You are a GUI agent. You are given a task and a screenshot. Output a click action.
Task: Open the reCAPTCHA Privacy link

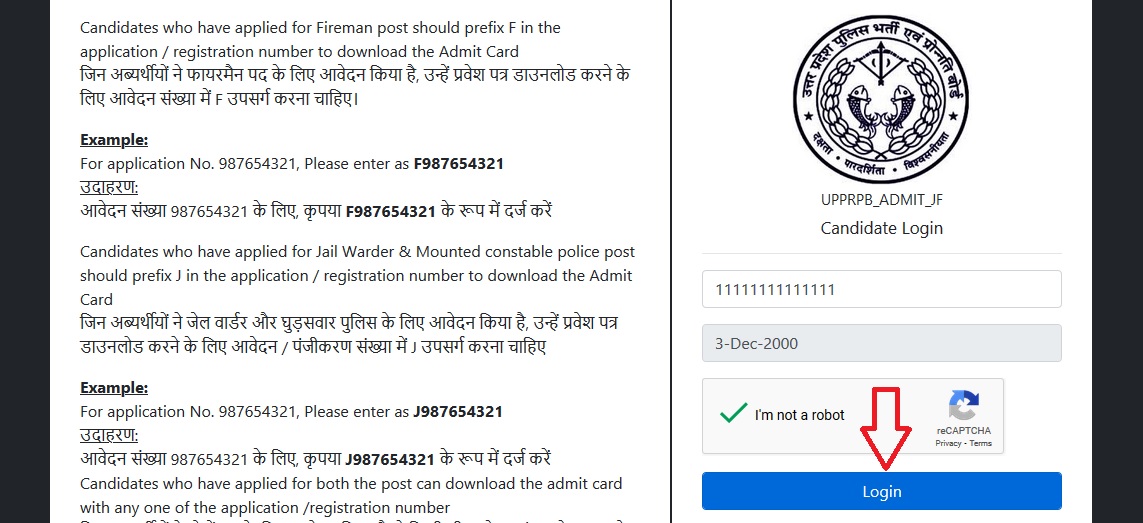tap(948, 443)
